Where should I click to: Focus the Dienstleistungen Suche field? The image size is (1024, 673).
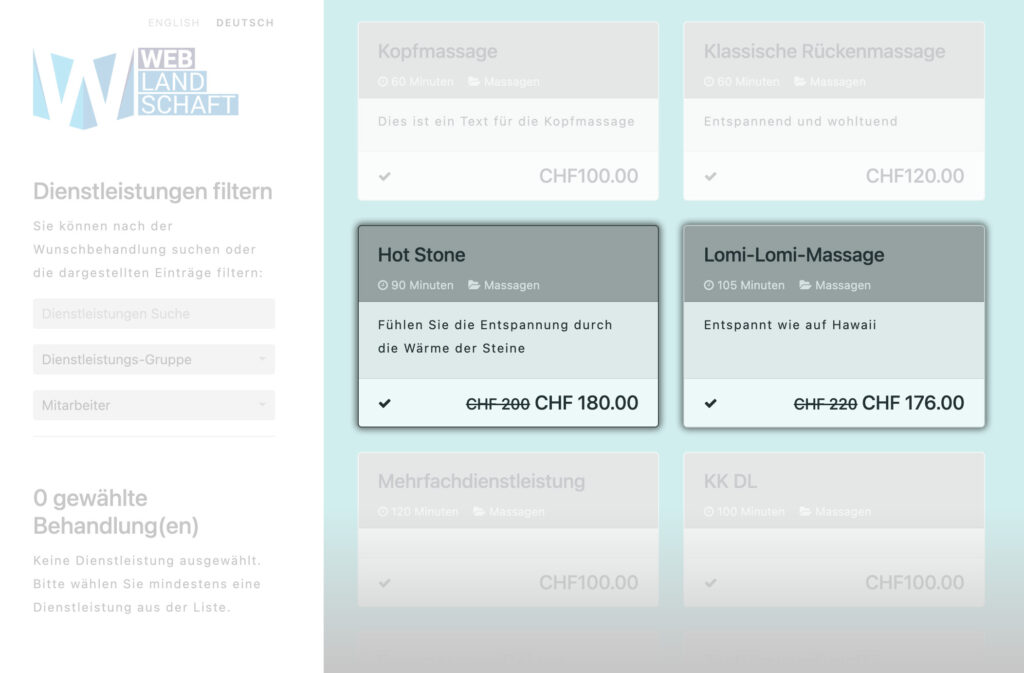click(x=153, y=313)
